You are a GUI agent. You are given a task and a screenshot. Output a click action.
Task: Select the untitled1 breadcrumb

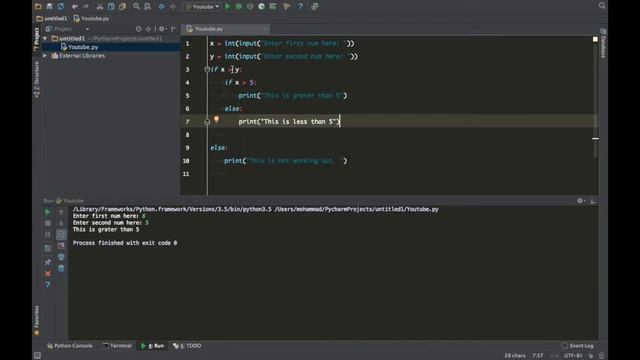52,18
